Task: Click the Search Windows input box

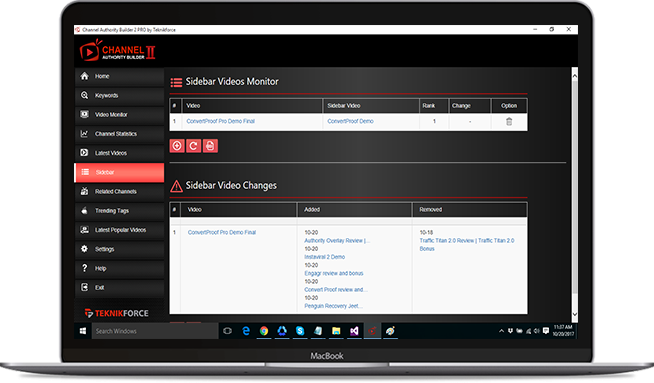Action: pos(155,331)
